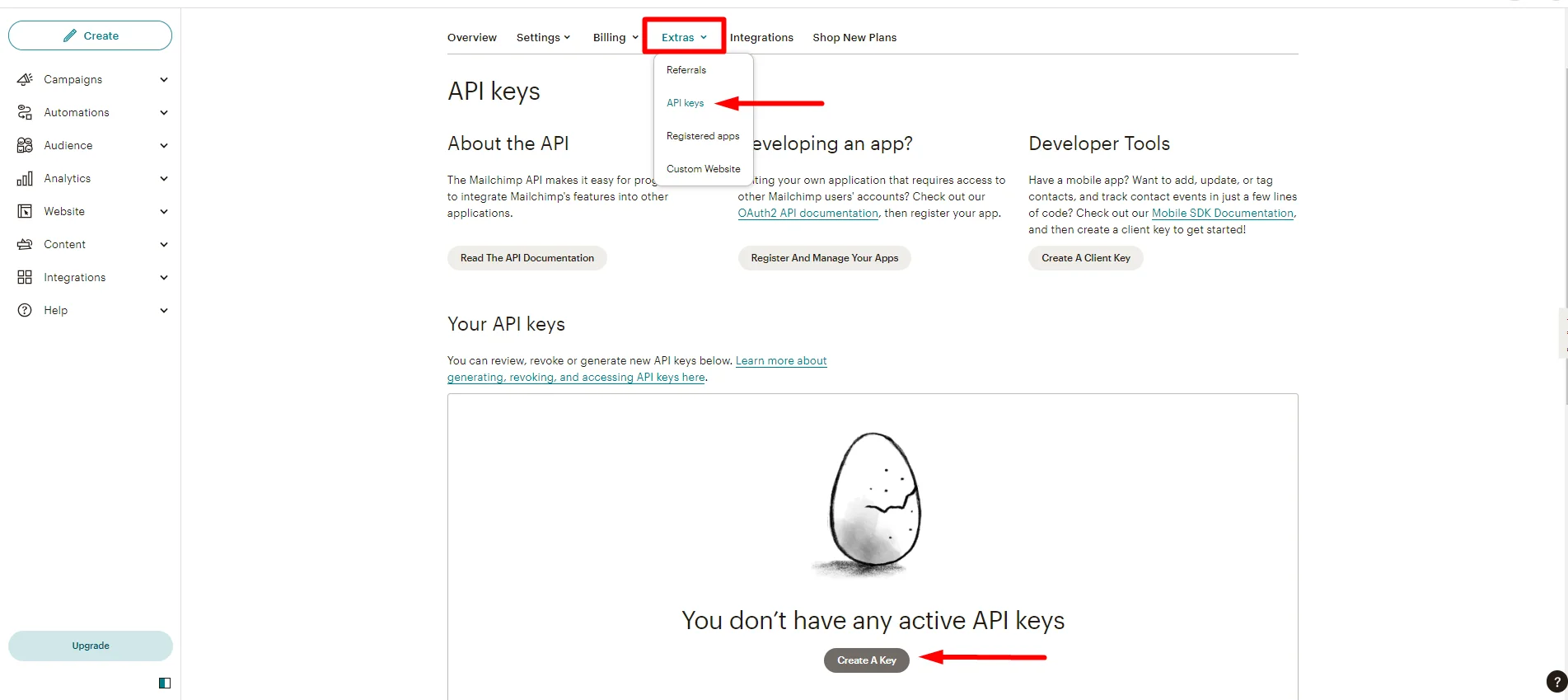The width and height of the screenshot is (1568, 700).
Task: Click the Campaigns label in sidebar
Action: point(73,79)
